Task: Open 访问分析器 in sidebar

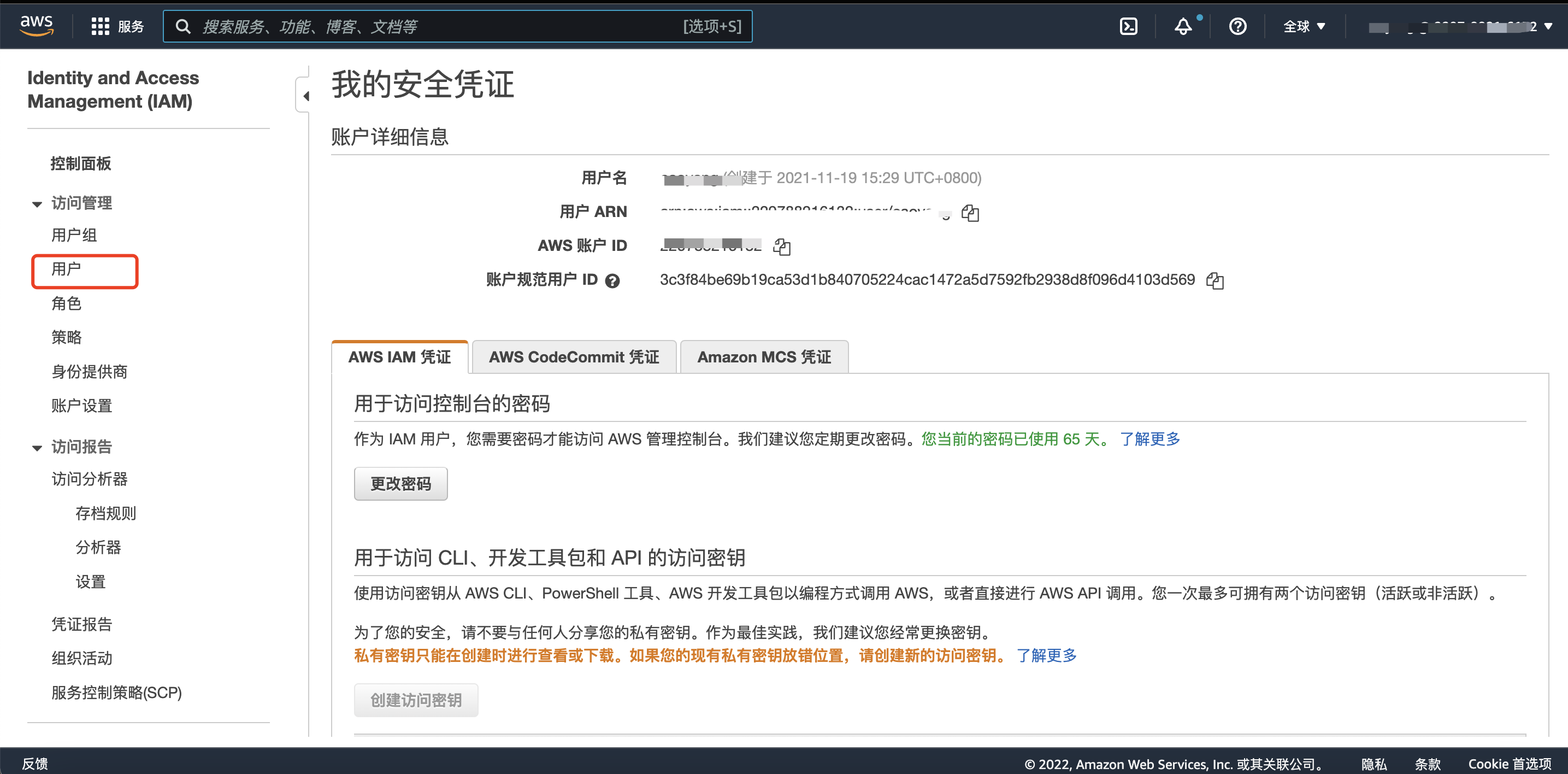Action: pos(90,479)
